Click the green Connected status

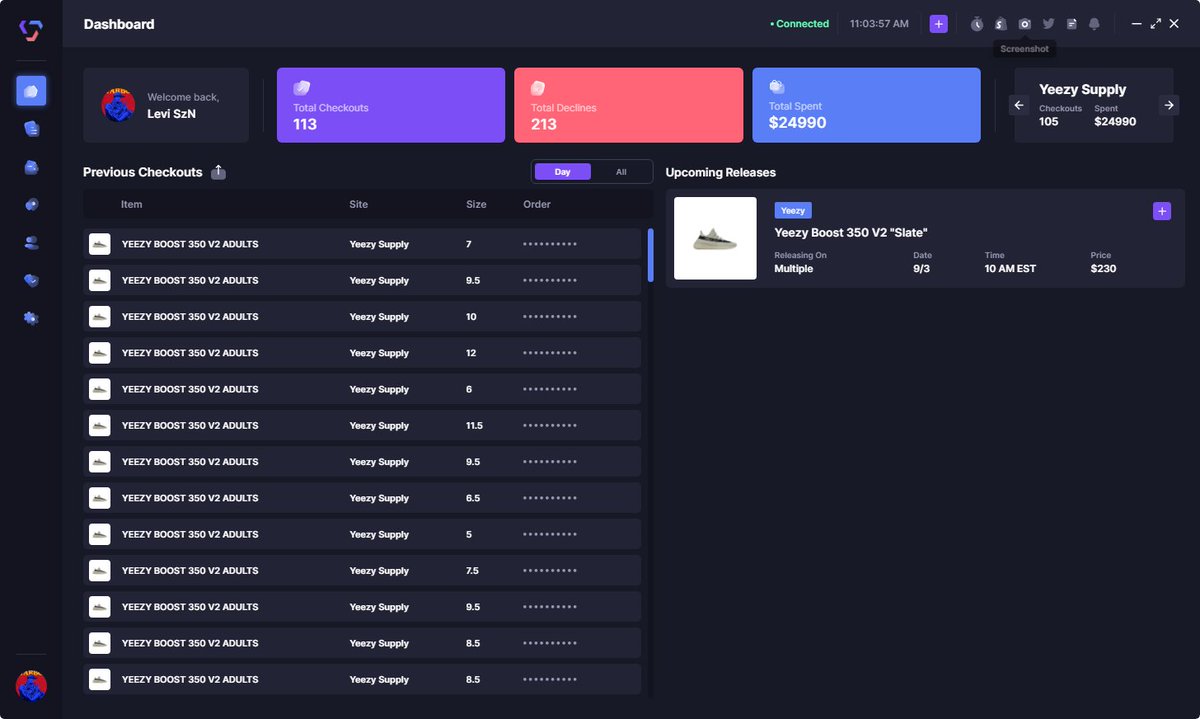tap(800, 24)
